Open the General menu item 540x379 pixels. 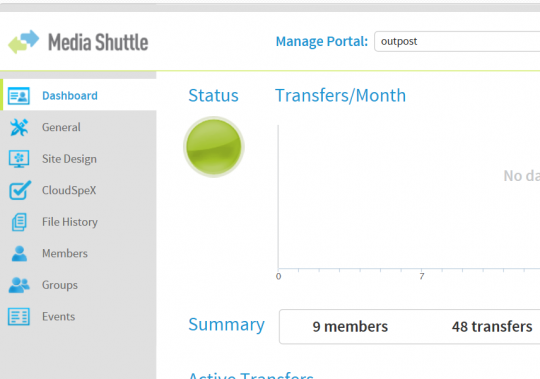coord(61,127)
